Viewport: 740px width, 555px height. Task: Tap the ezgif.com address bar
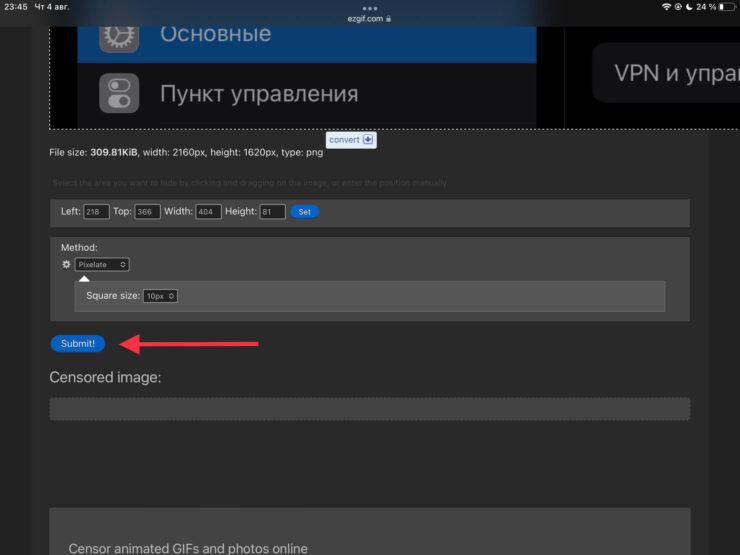(x=370, y=19)
